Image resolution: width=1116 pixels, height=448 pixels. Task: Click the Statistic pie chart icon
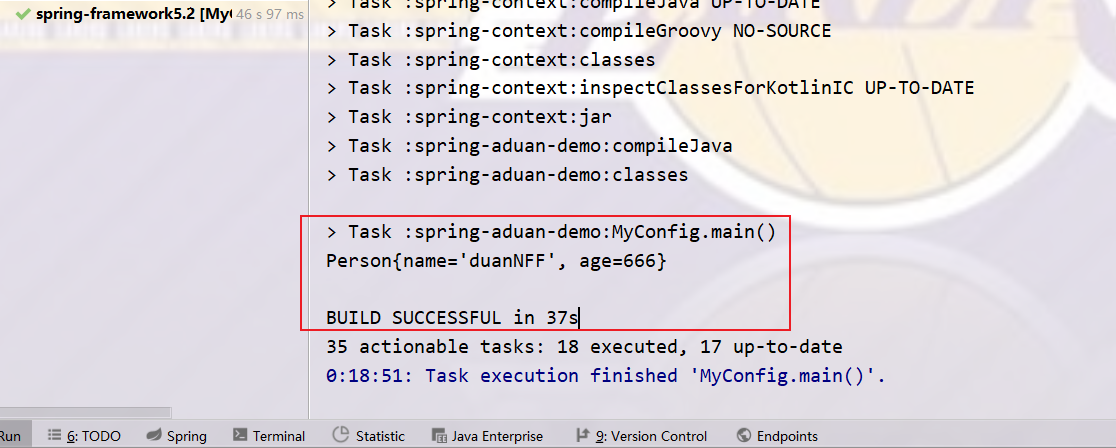341,434
